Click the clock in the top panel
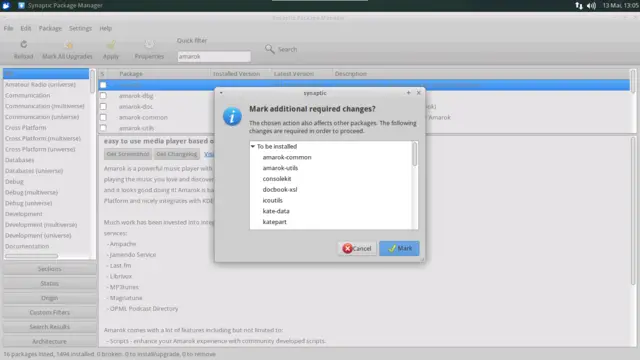This screenshot has height=360, width=640. pyautogui.click(x=620, y=5)
